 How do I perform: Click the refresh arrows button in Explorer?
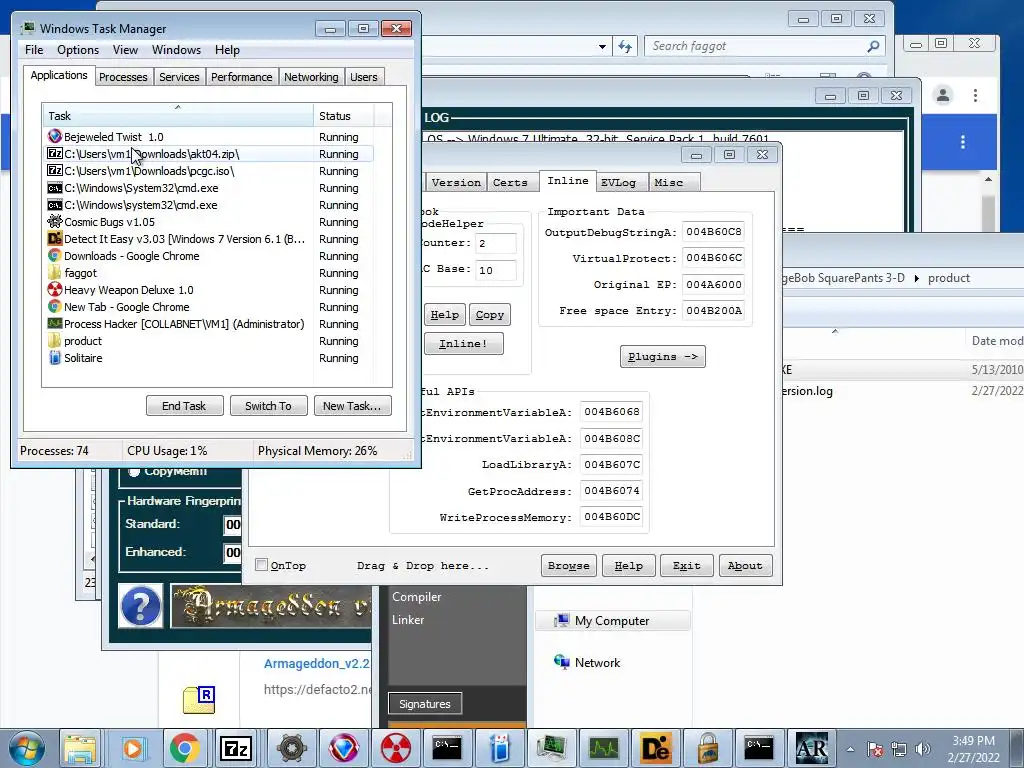(x=625, y=46)
